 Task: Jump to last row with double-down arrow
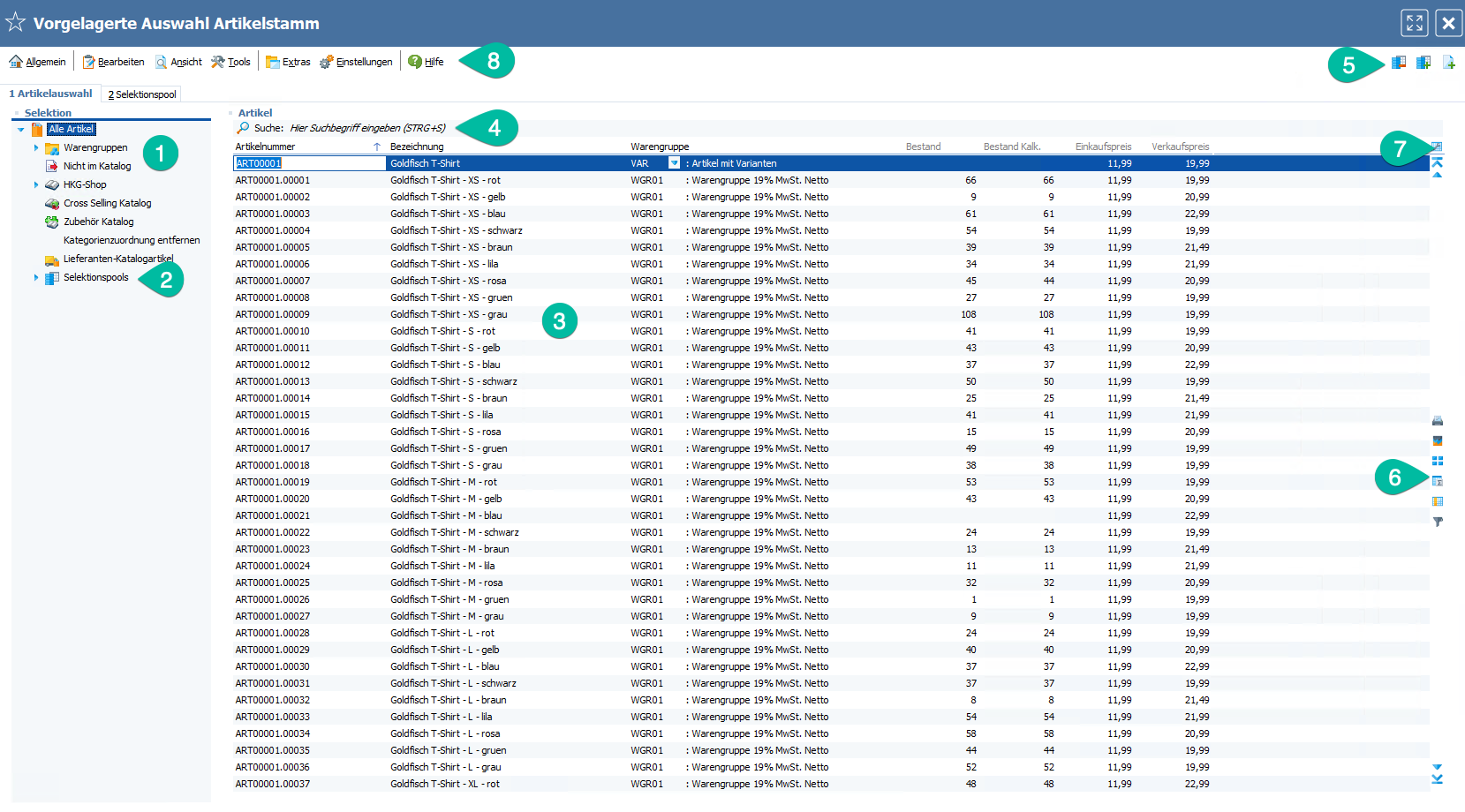coord(1438,779)
